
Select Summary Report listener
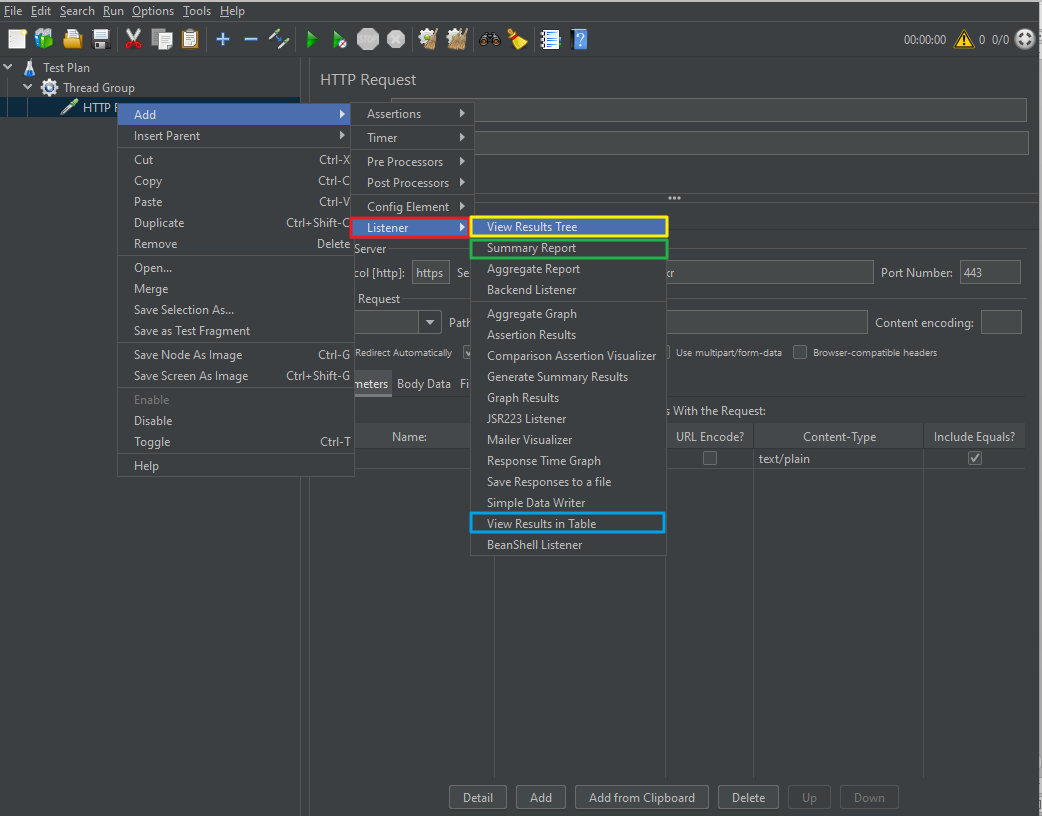568,248
